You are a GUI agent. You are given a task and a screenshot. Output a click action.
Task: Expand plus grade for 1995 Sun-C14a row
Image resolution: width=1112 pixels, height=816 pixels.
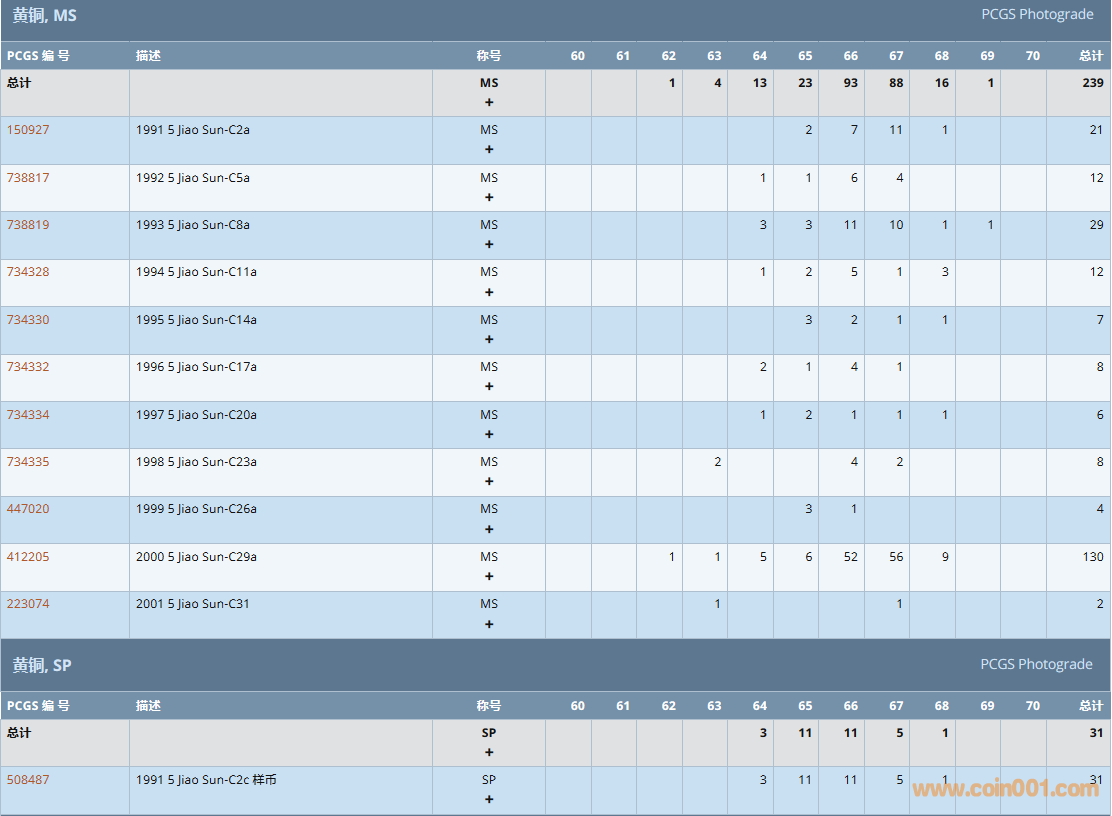(489, 340)
